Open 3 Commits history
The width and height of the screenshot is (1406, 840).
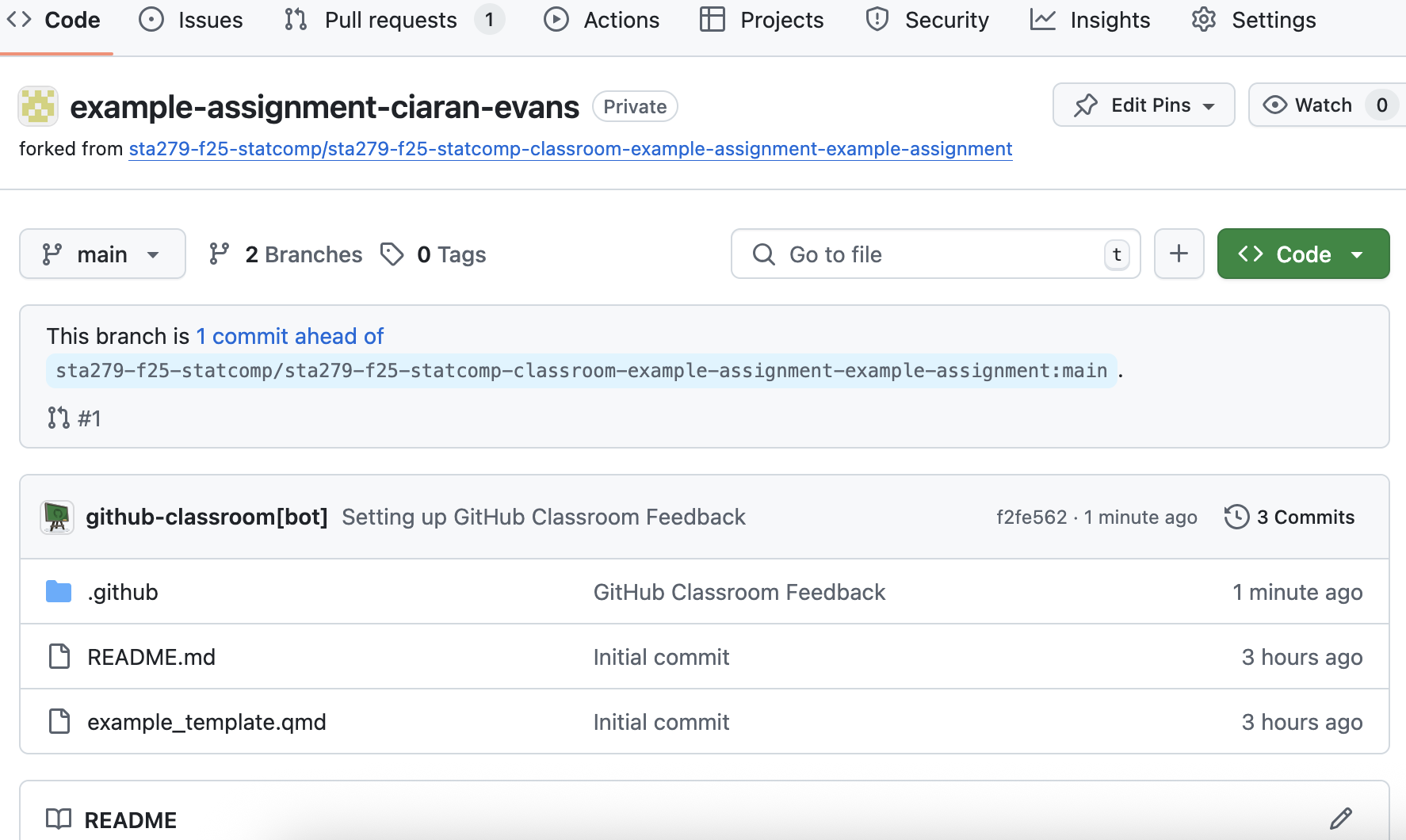coord(1289,517)
